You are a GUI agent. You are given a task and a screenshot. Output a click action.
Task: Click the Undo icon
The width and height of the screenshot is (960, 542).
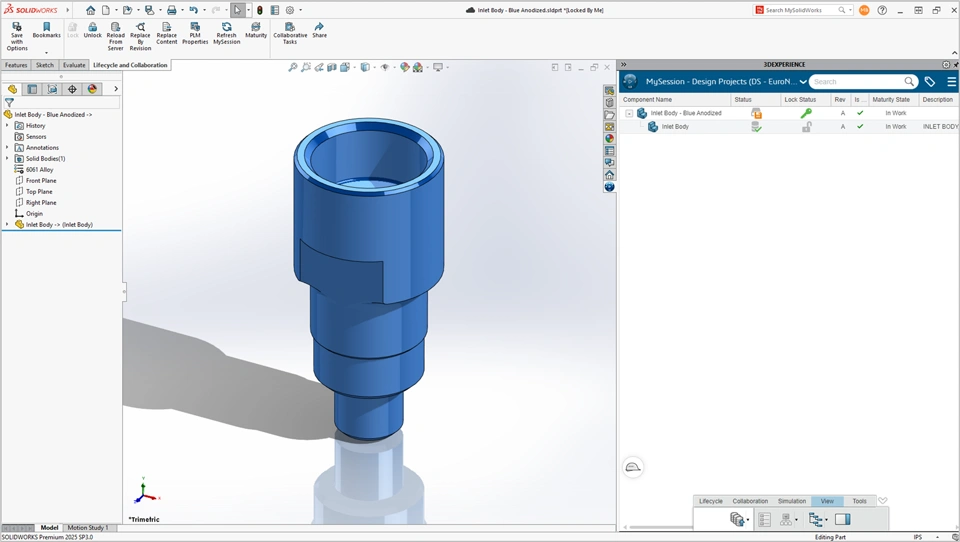193,10
